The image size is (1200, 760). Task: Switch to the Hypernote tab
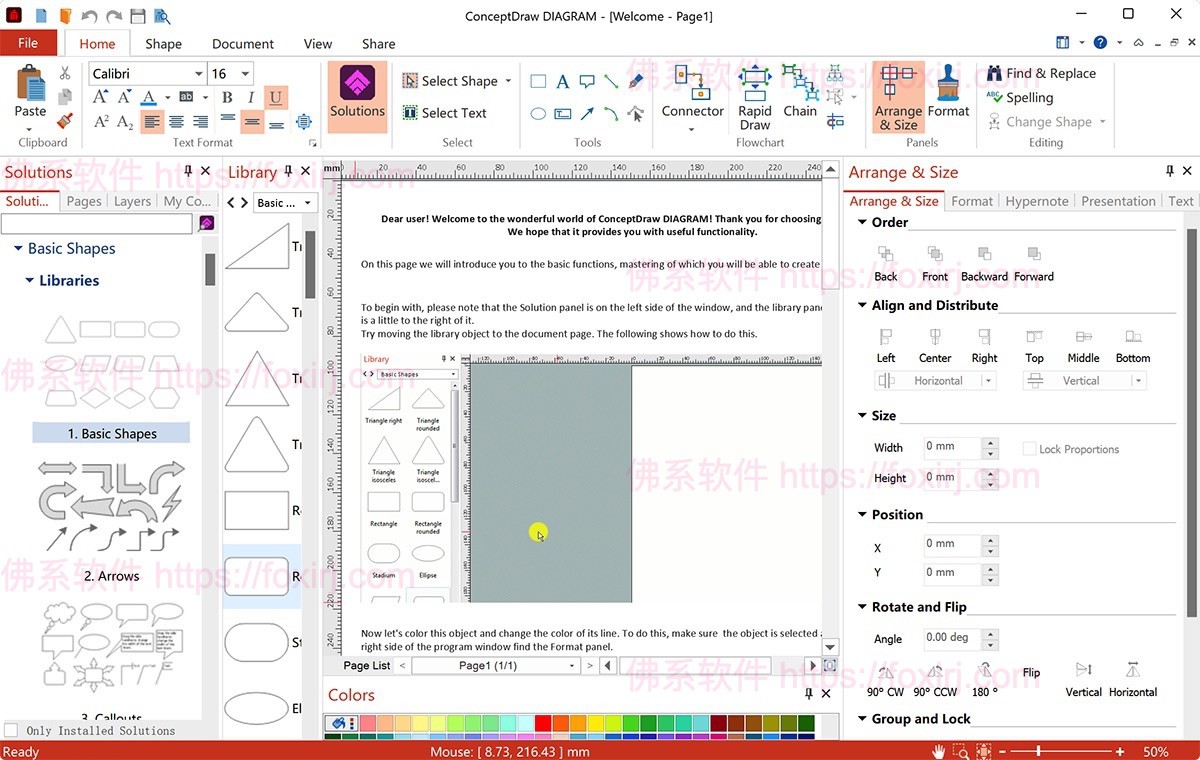1037,200
